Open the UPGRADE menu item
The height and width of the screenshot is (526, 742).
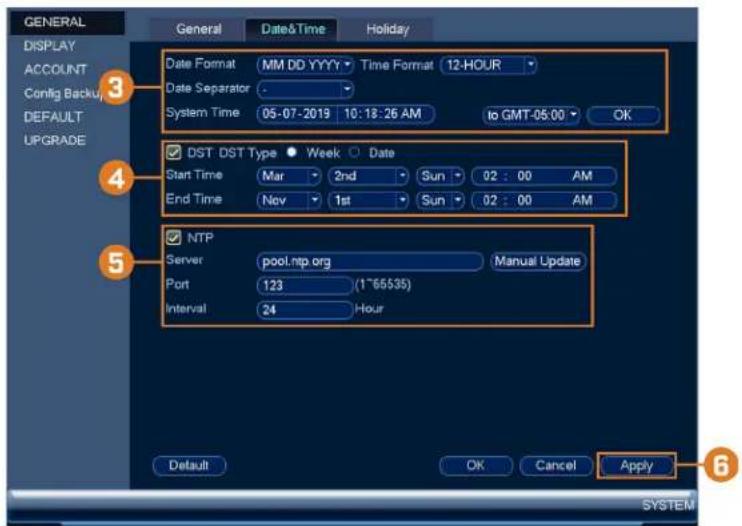[x=55, y=140]
